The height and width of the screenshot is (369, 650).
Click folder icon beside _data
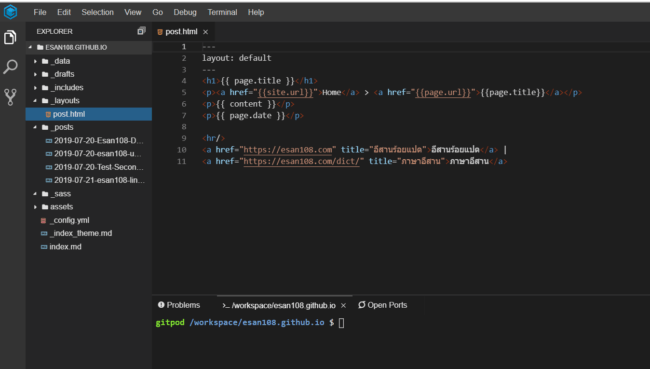click(x=45, y=61)
